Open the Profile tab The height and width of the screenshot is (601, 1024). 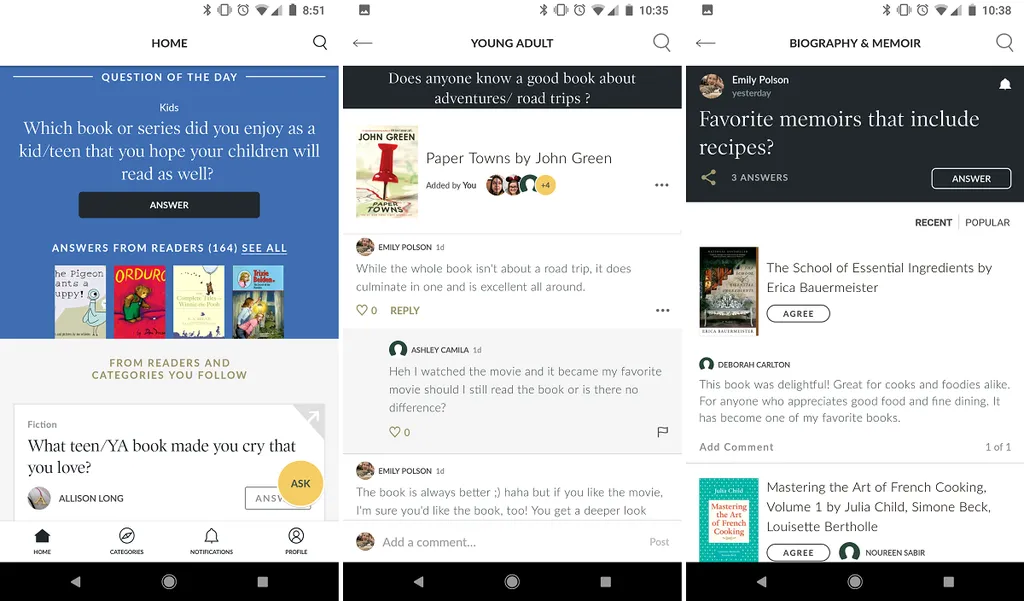[x=296, y=541]
